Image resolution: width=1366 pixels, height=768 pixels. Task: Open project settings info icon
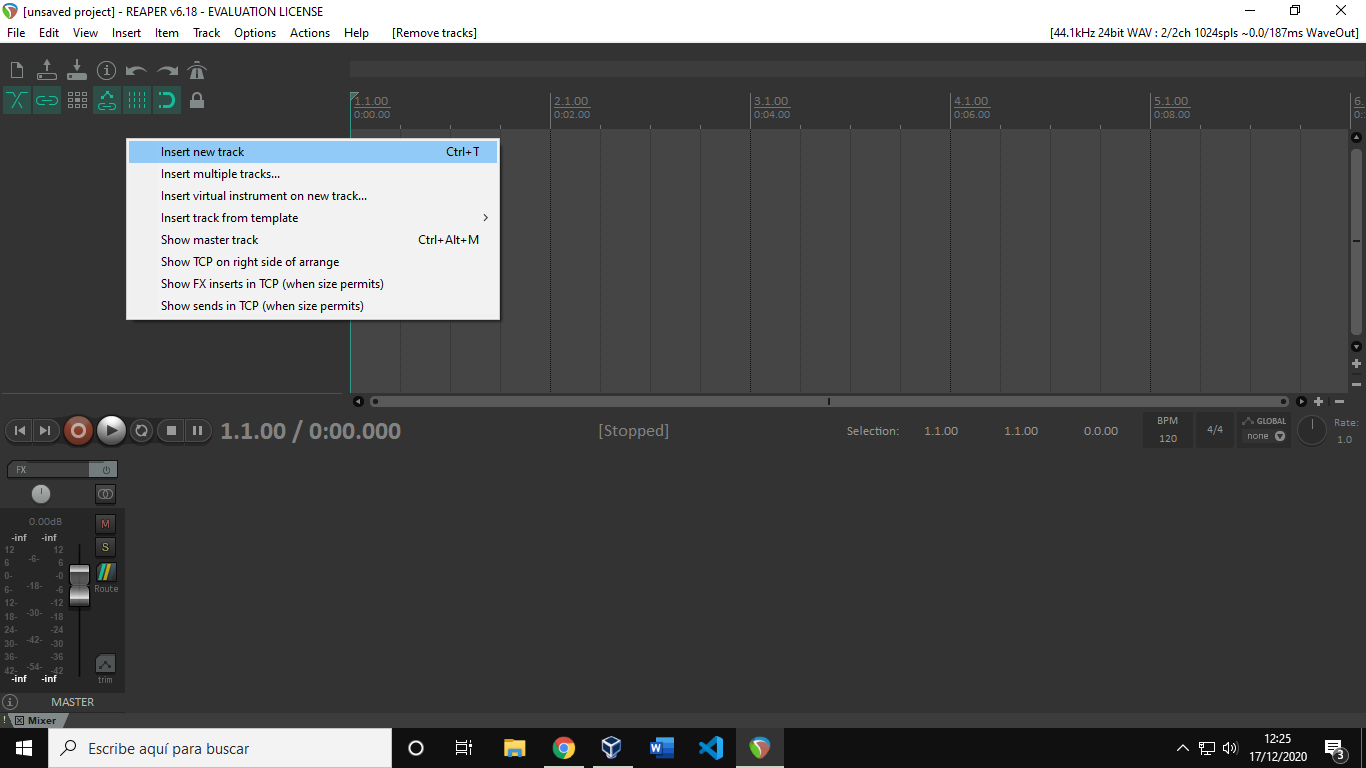pos(107,70)
